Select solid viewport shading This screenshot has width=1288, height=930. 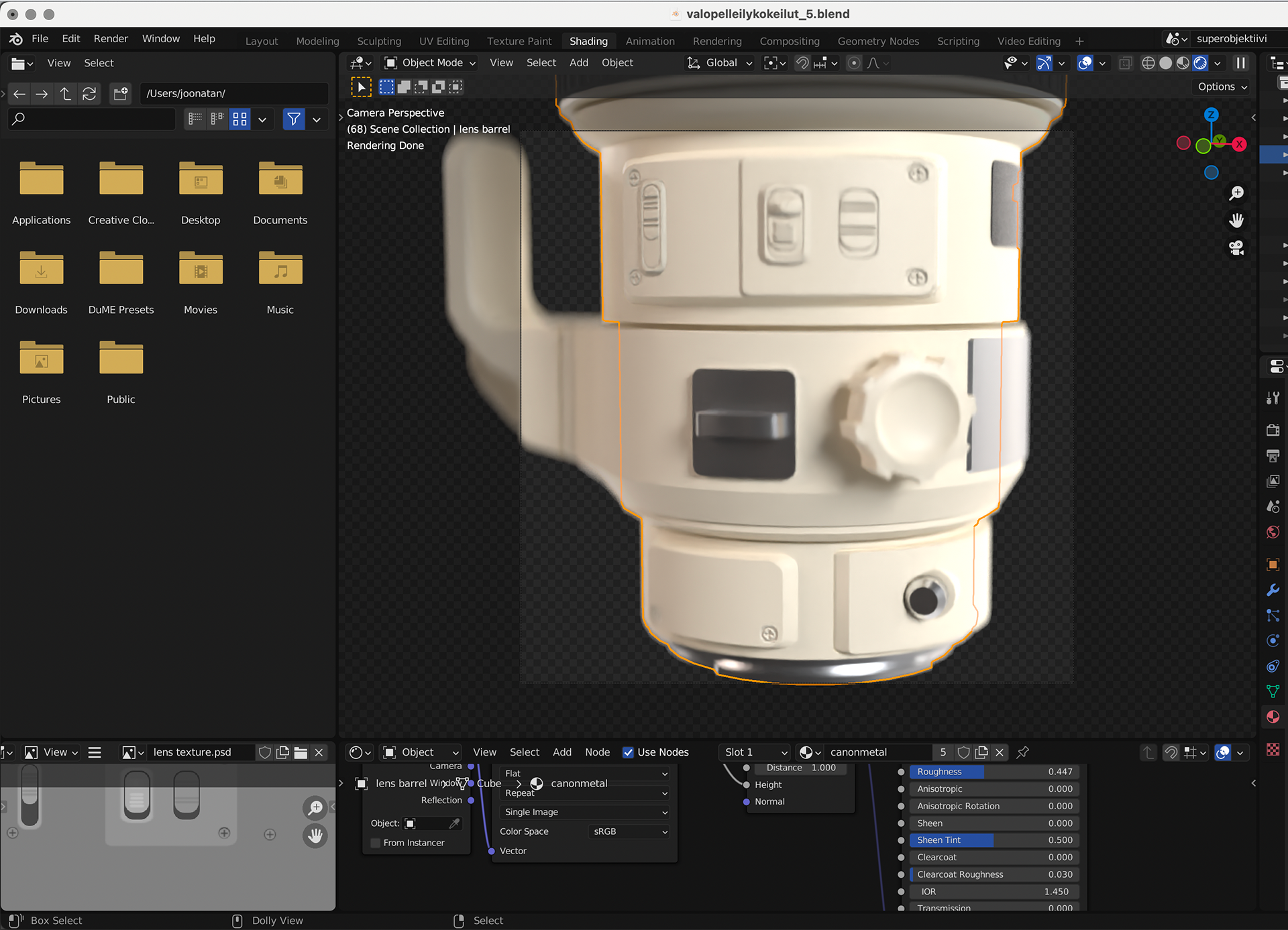(x=1165, y=63)
